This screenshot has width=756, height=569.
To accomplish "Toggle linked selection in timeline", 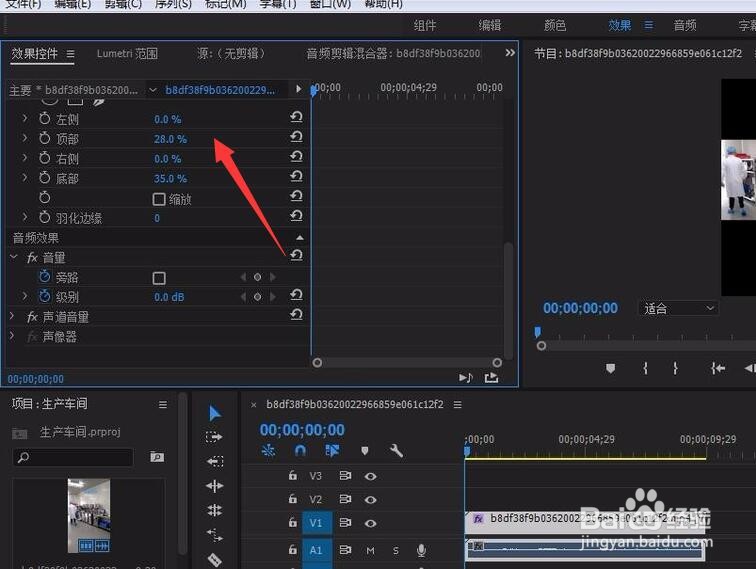I will tap(332, 450).
